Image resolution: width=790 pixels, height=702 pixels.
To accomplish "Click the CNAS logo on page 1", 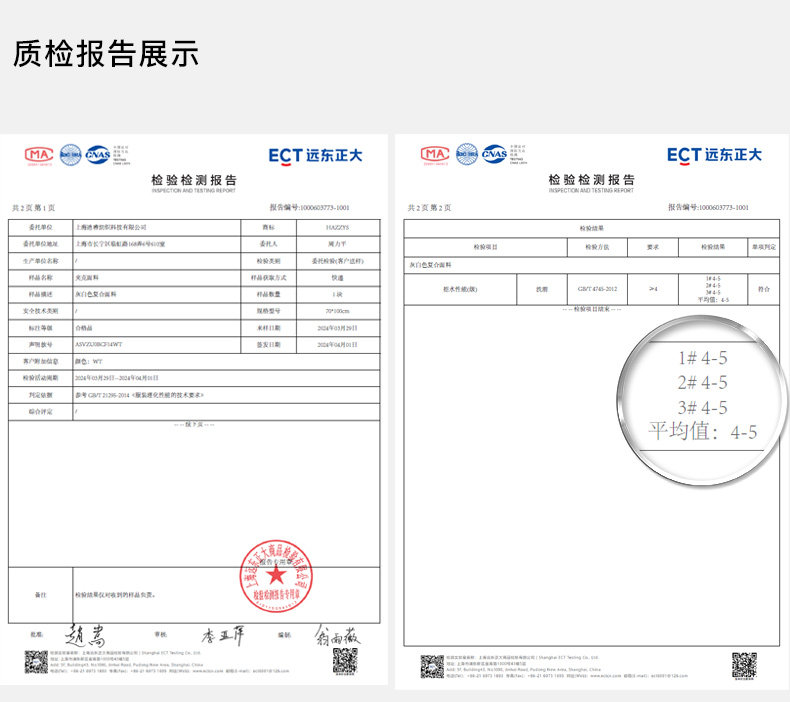I will point(98,154).
